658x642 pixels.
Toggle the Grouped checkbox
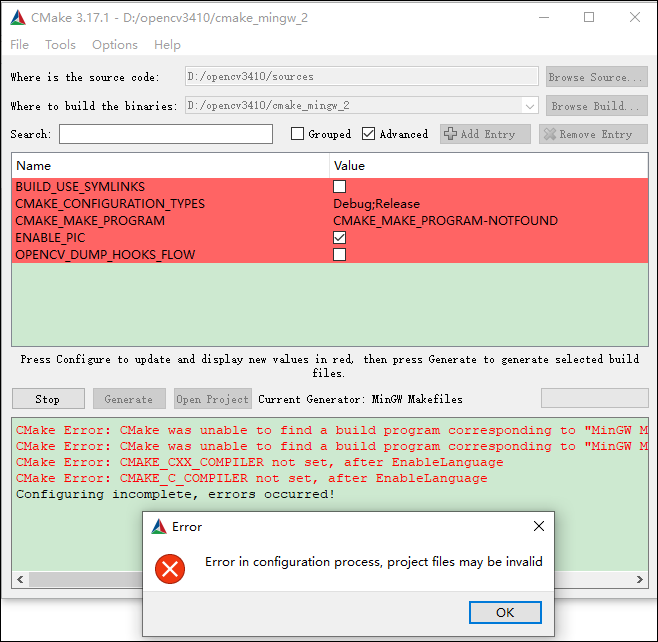[x=298, y=134]
